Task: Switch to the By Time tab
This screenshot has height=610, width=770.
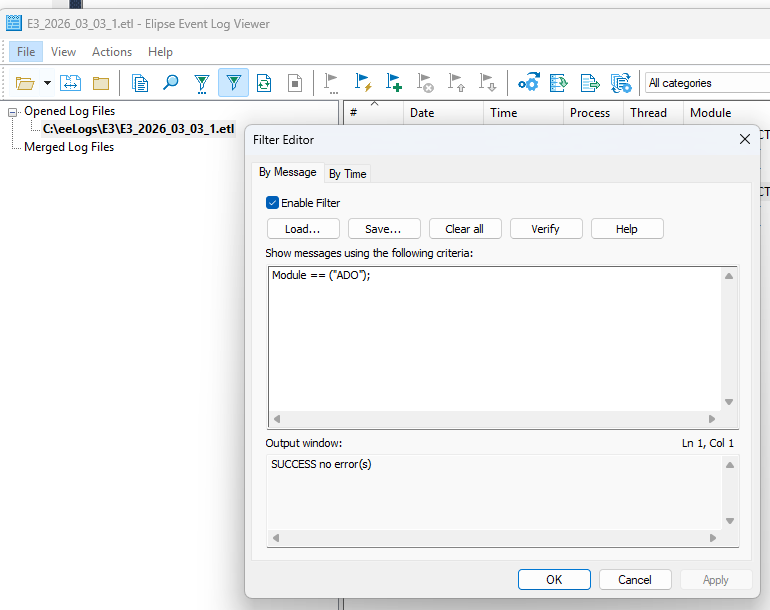Action: coord(347,174)
